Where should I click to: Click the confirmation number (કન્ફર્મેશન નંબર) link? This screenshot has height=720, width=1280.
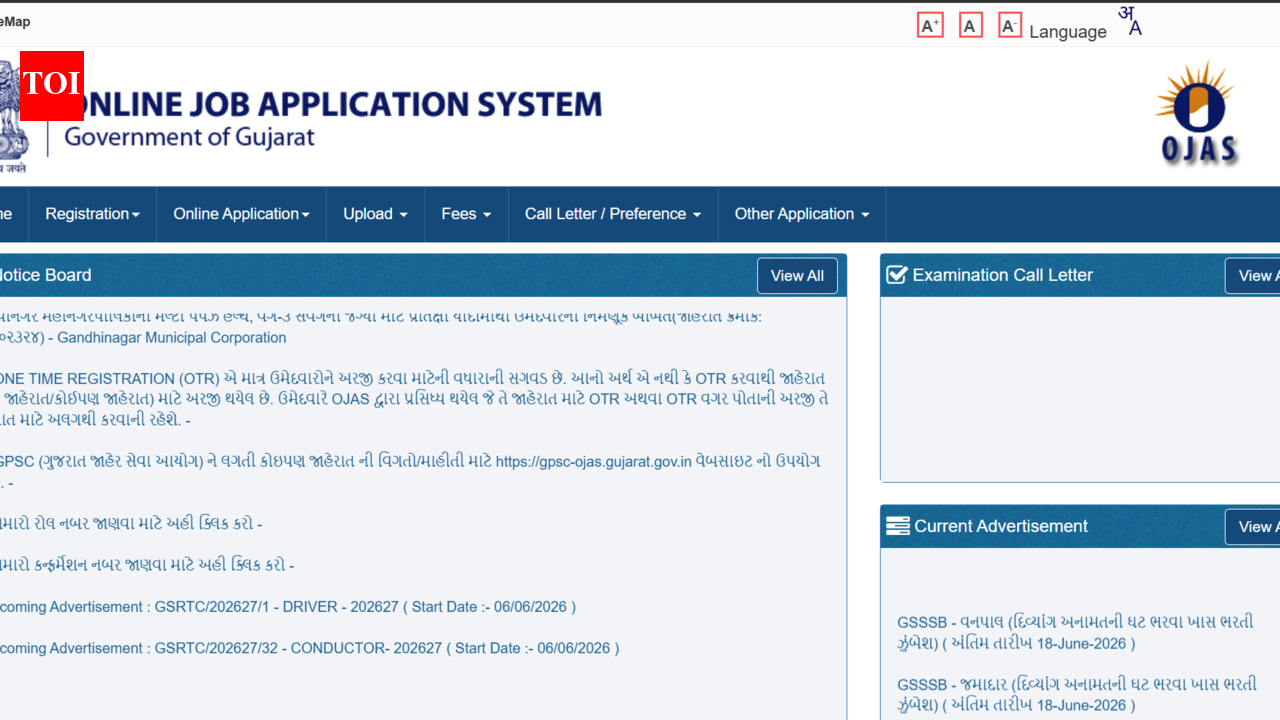click(x=147, y=565)
